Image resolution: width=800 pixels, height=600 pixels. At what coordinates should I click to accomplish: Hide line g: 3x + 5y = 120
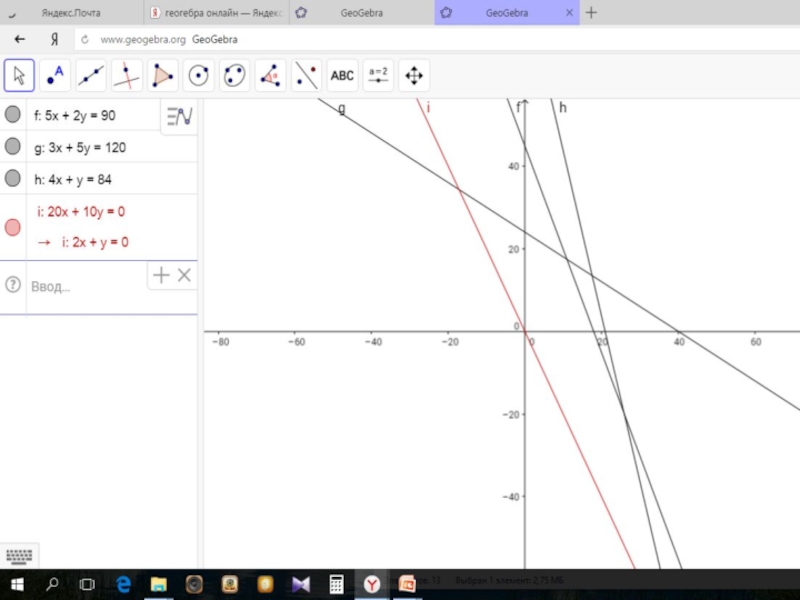pyautogui.click(x=13, y=147)
